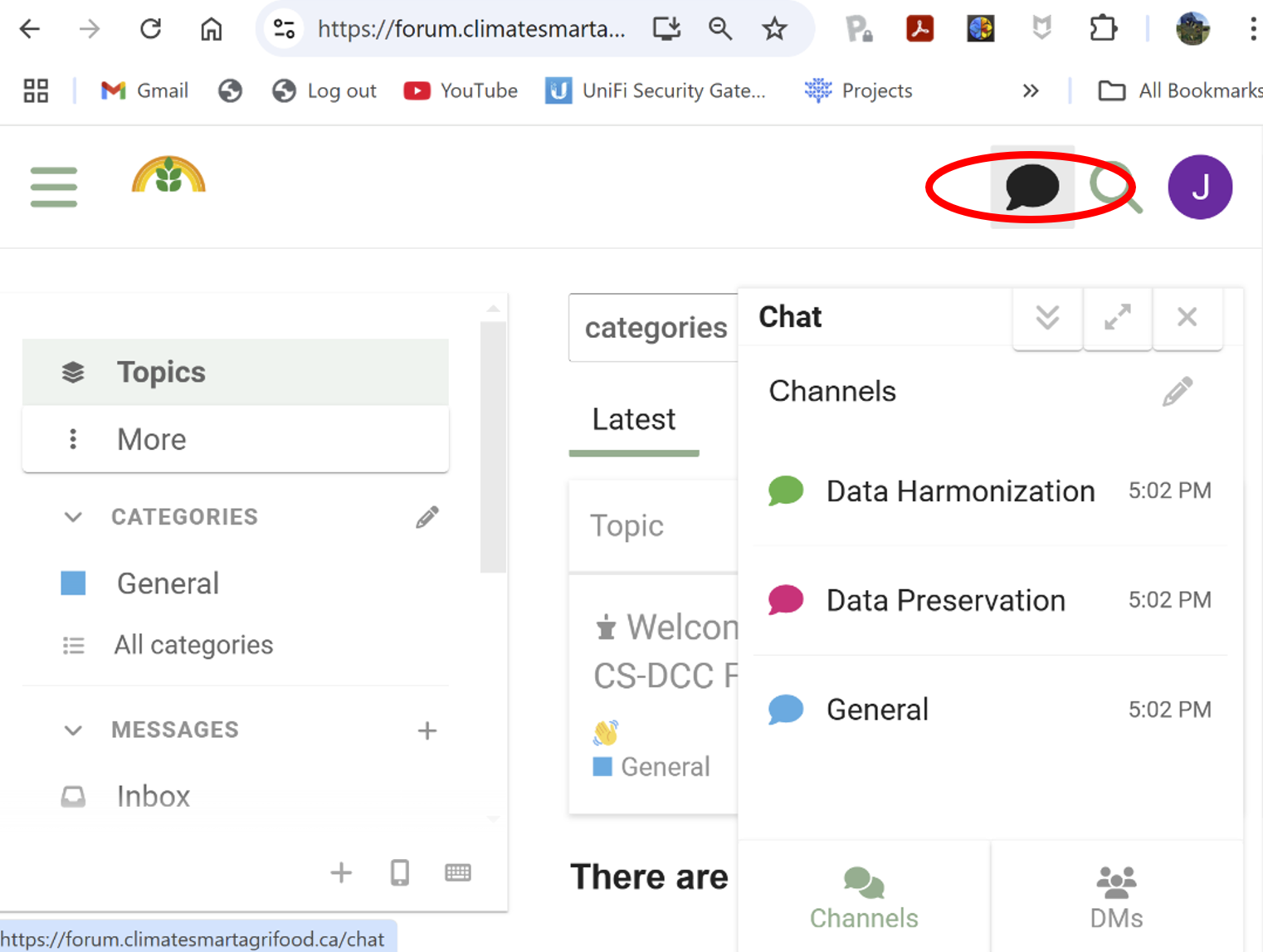Collapse the CATEGORIES section
This screenshot has height=952, width=1263.
(x=73, y=517)
